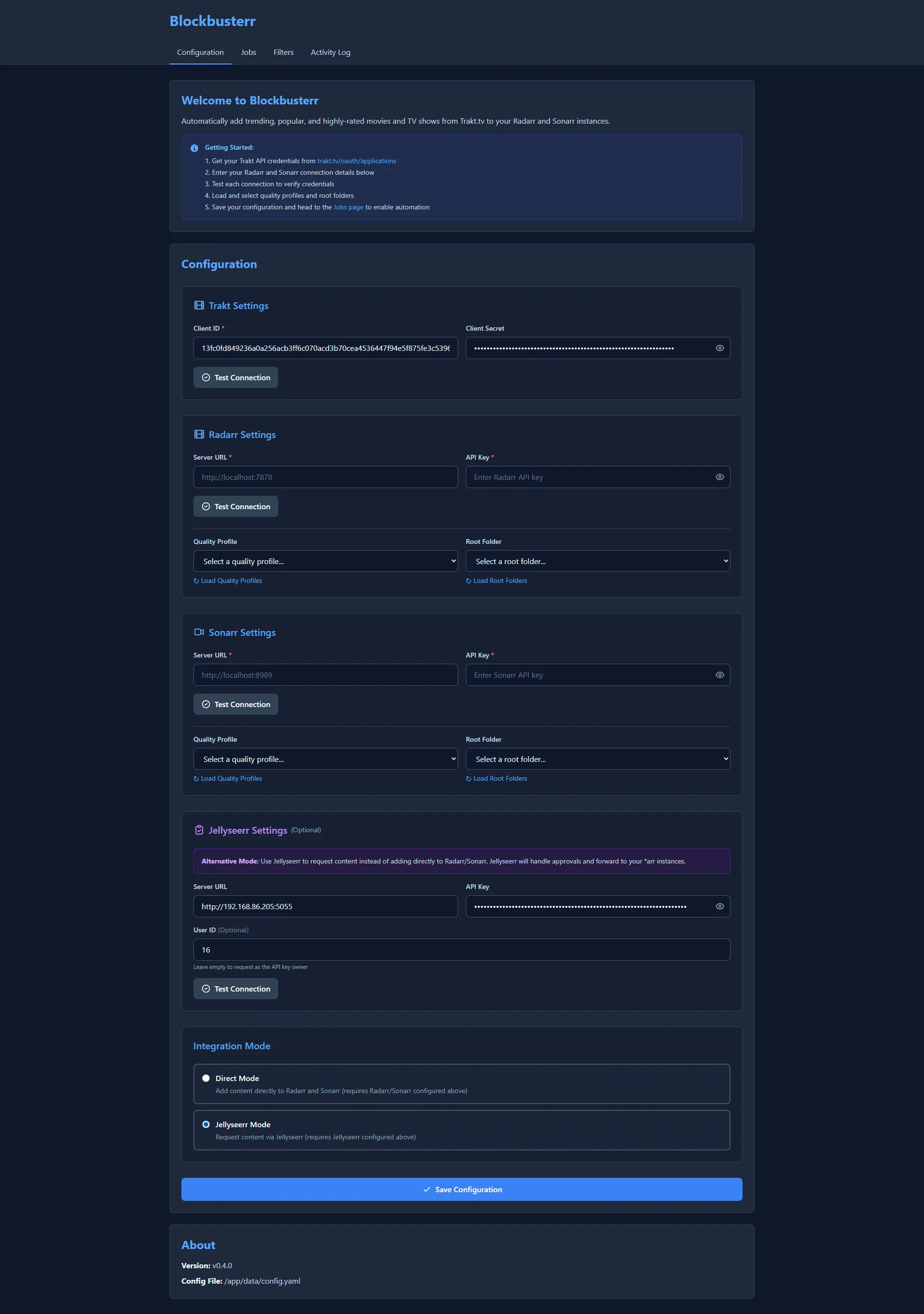
Task: Open the Sonarr root folder dropdown
Action: pyautogui.click(x=597, y=758)
